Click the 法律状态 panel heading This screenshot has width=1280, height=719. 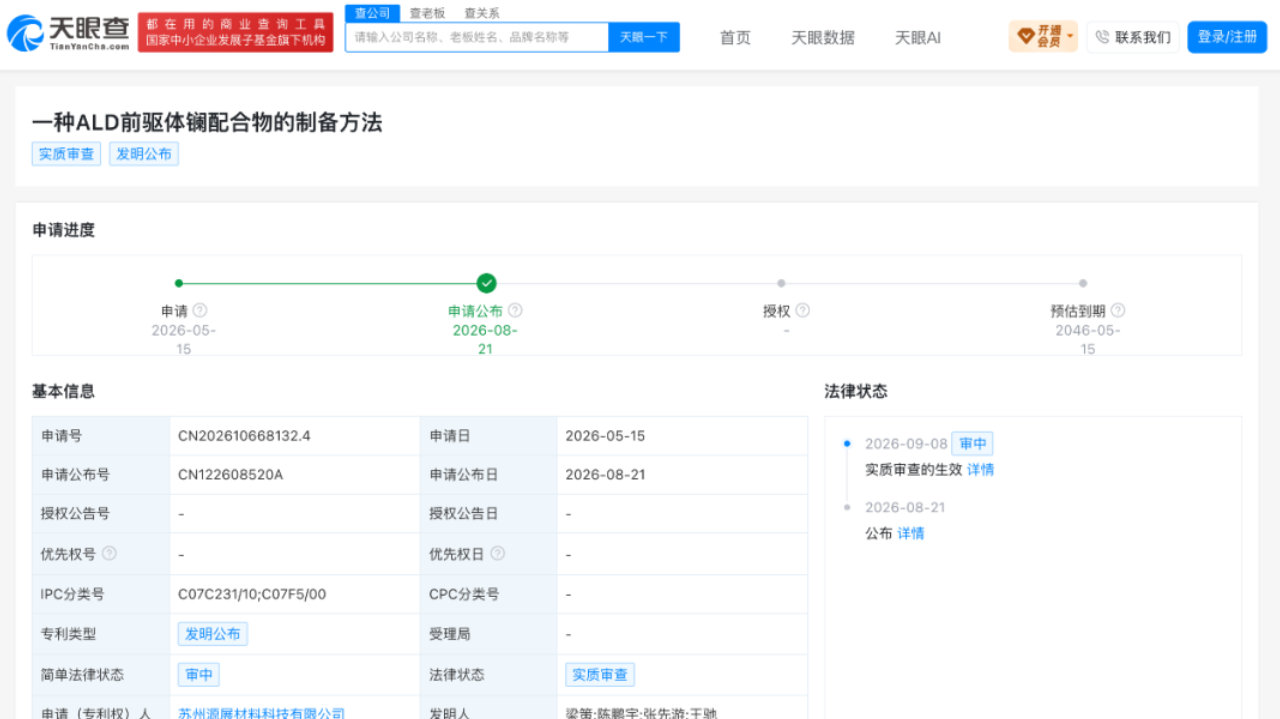click(856, 391)
